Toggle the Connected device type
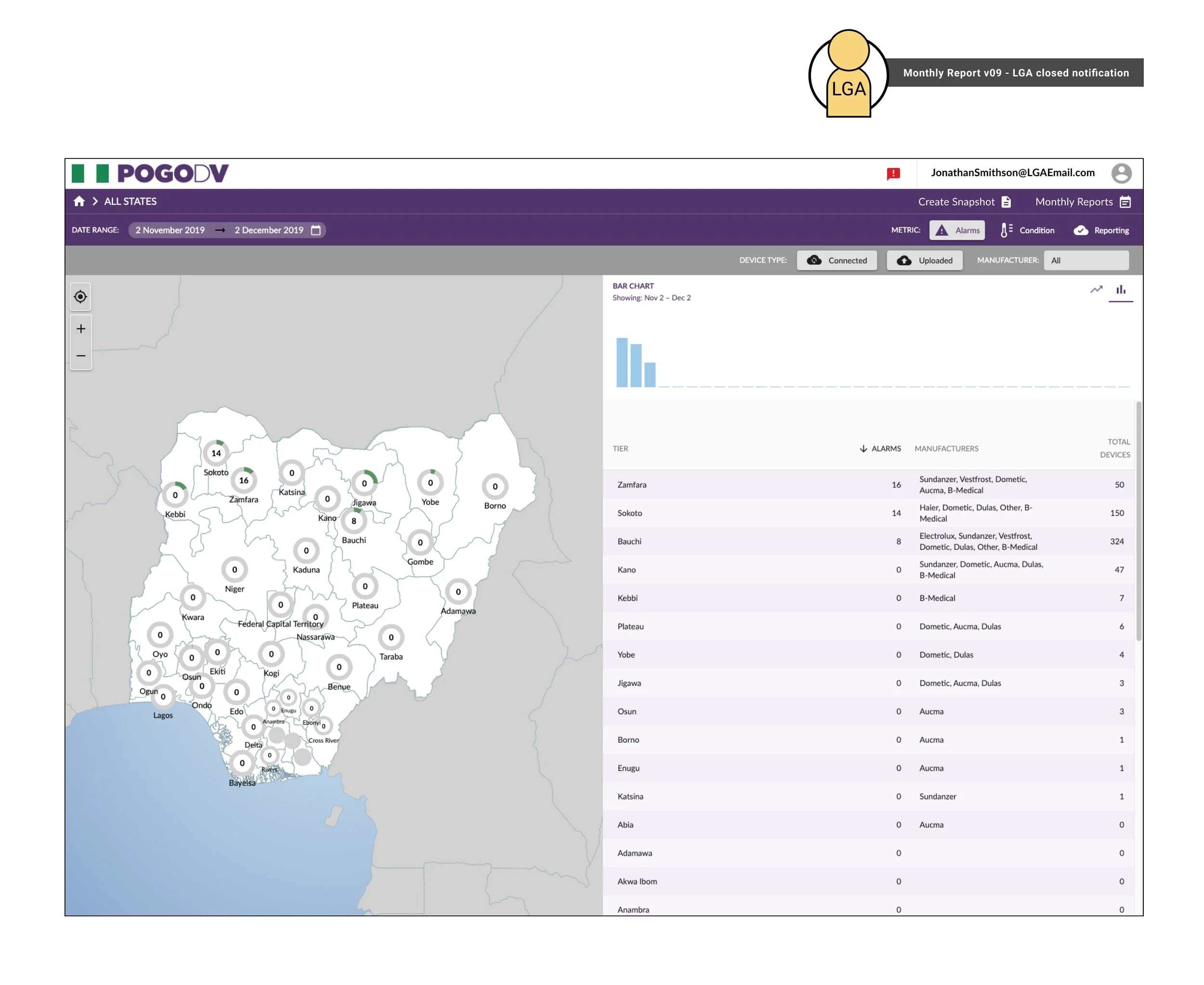Screen dimensions: 1204x985 836,260
